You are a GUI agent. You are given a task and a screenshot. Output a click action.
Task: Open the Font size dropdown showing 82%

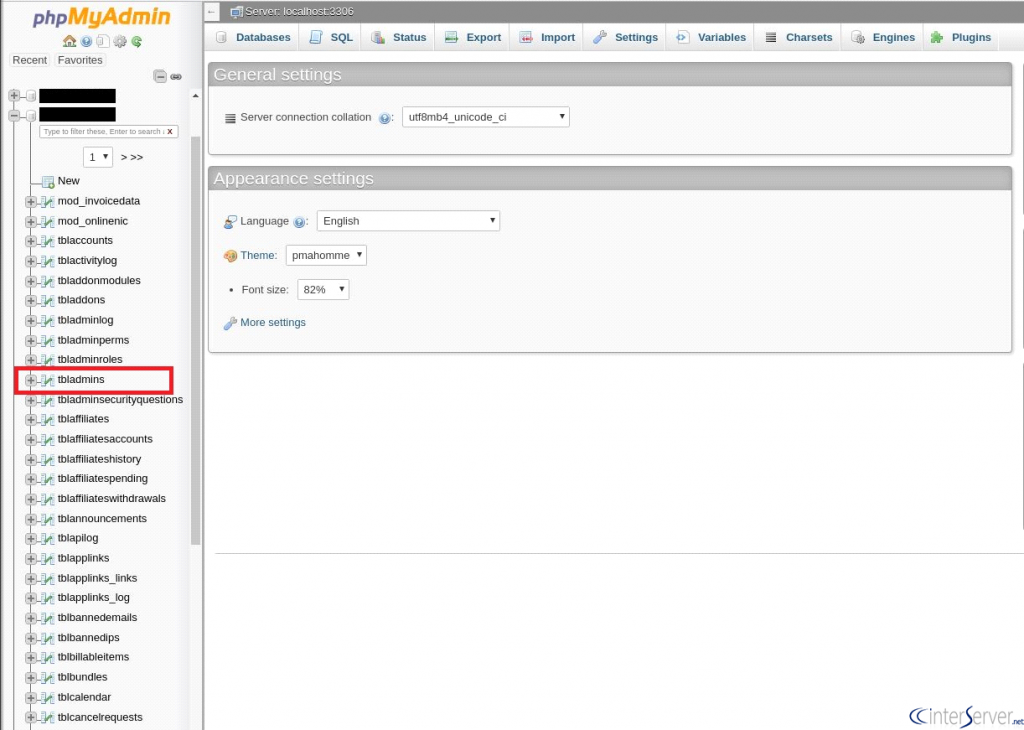(323, 289)
